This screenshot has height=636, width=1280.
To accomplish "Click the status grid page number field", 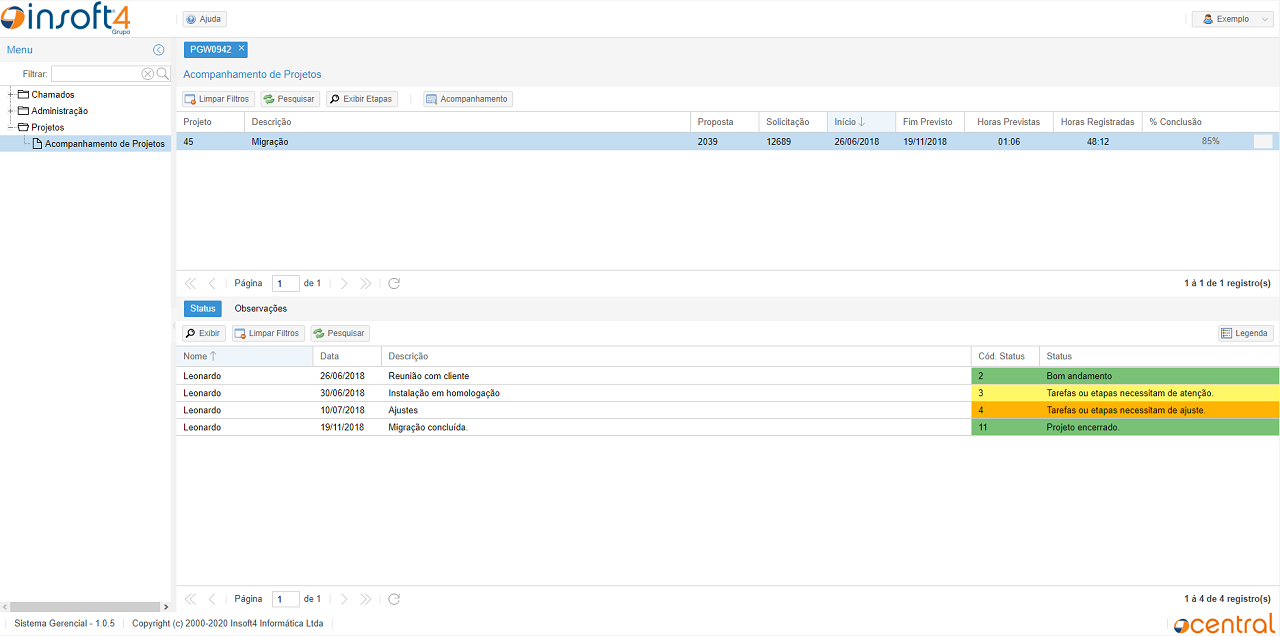I will coord(285,599).
